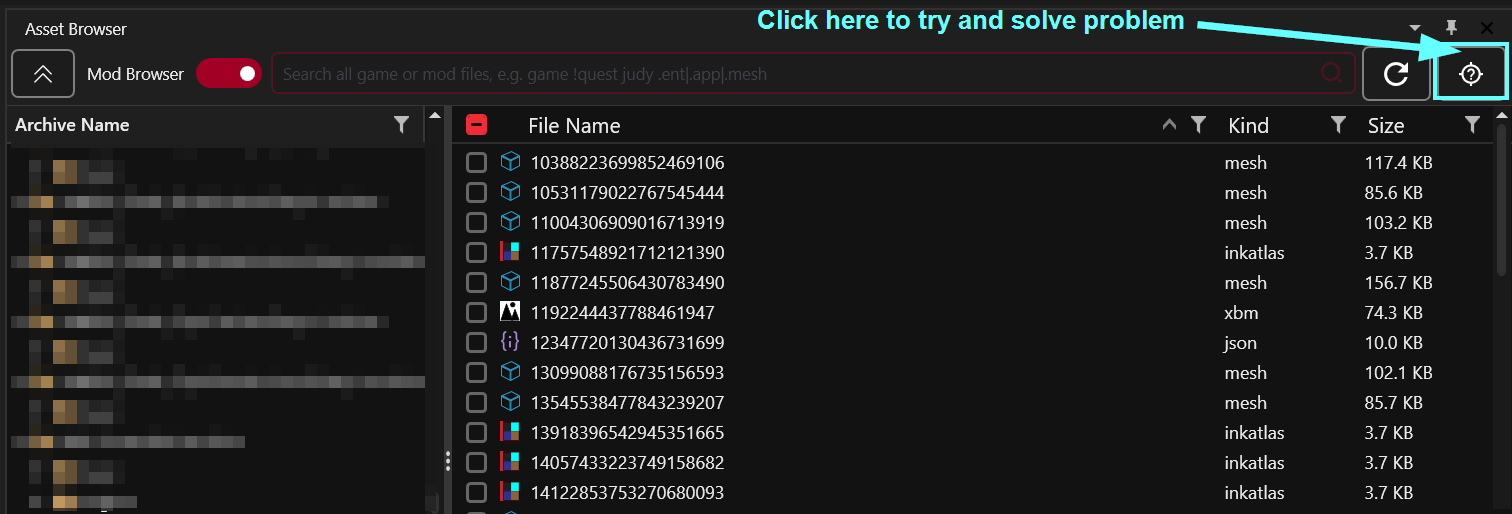Open the Archive Name filter icon
This screenshot has height=514, width=1512.
tap(401, 125)
